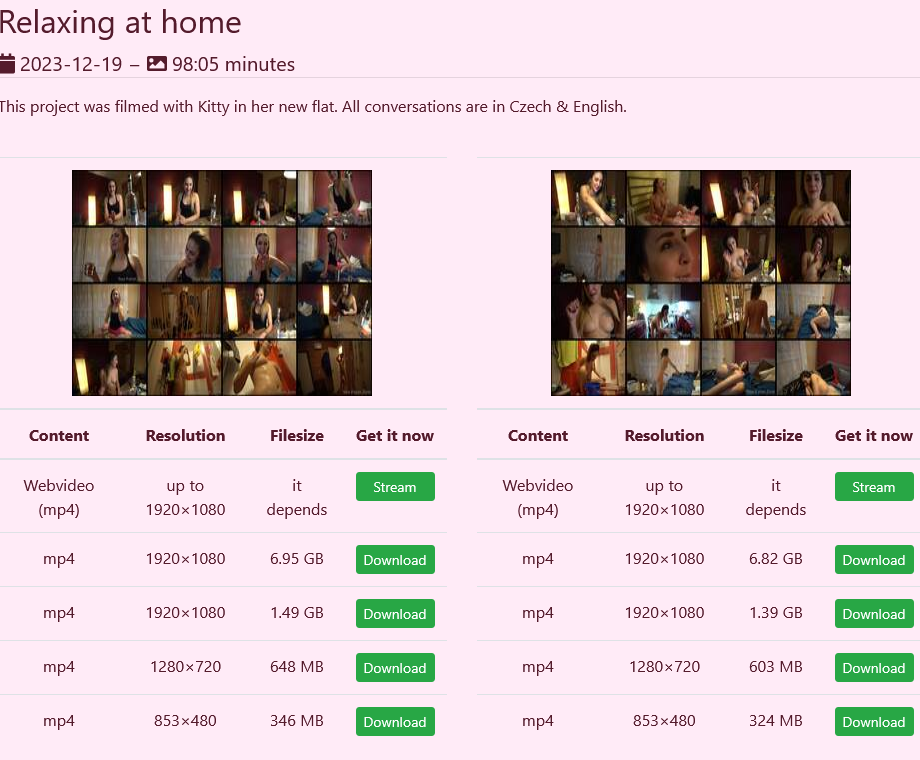Viewport: 920px width, 760px height.
Task: Click the '6.95 GB' filesize cell
Action: [297, 559]
